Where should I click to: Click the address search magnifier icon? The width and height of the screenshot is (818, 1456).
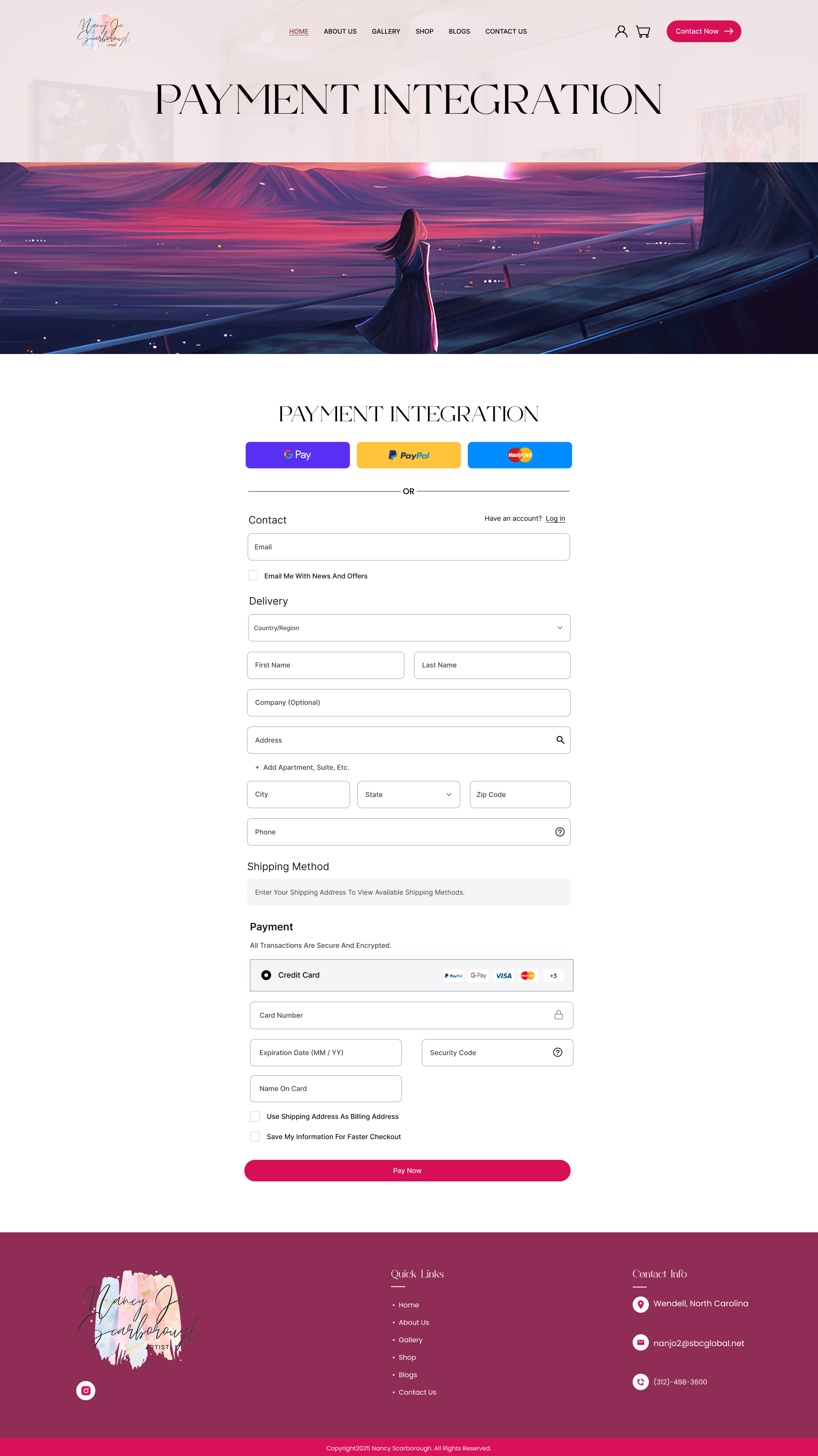(560, 740)
